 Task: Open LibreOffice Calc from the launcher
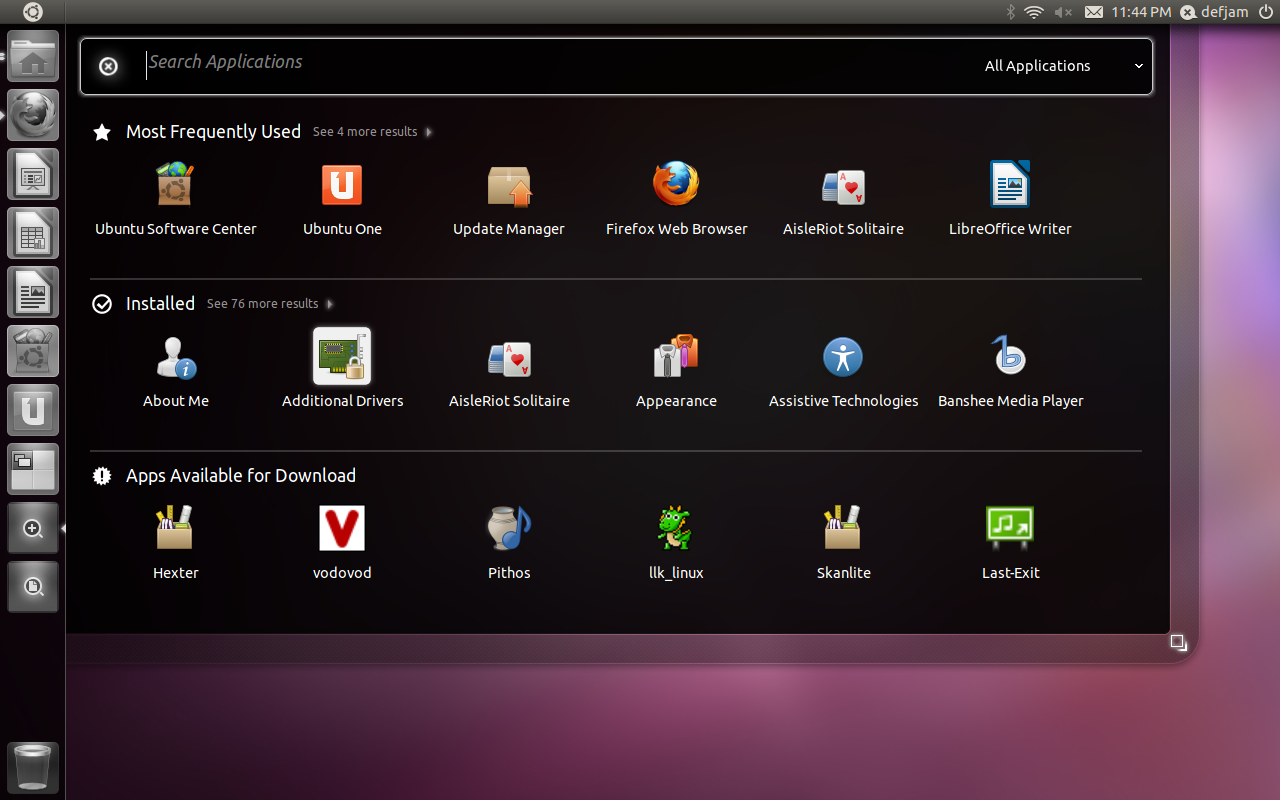(33, 234)
